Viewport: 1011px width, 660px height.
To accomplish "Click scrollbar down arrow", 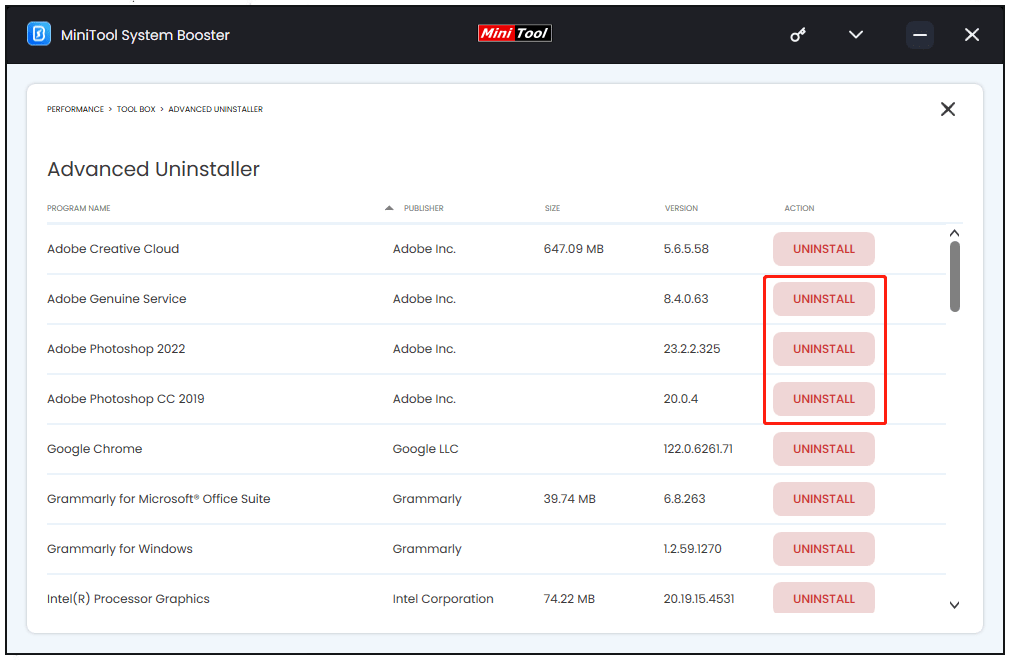I will click(955, 605).
